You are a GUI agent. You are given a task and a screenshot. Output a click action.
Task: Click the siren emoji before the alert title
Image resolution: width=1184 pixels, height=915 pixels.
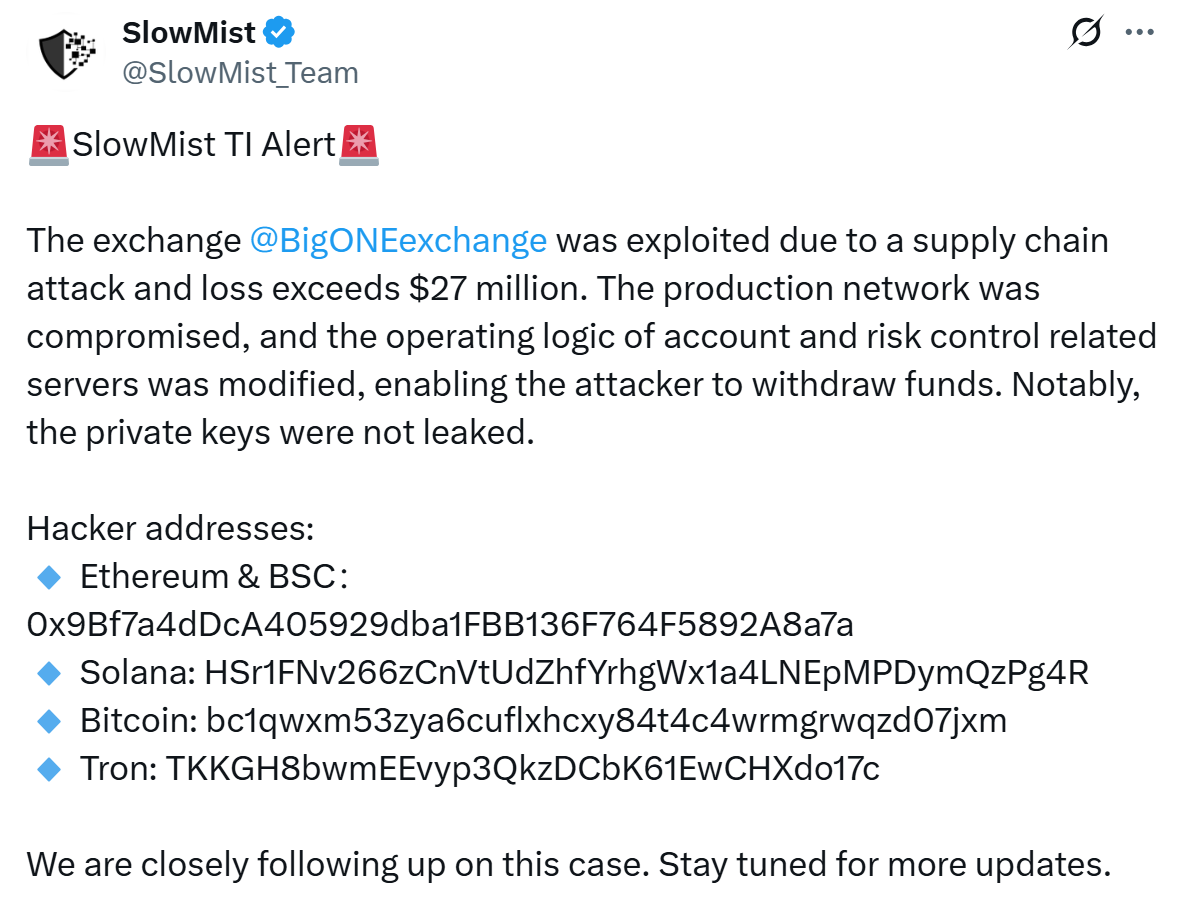click(x=48, y=145)
